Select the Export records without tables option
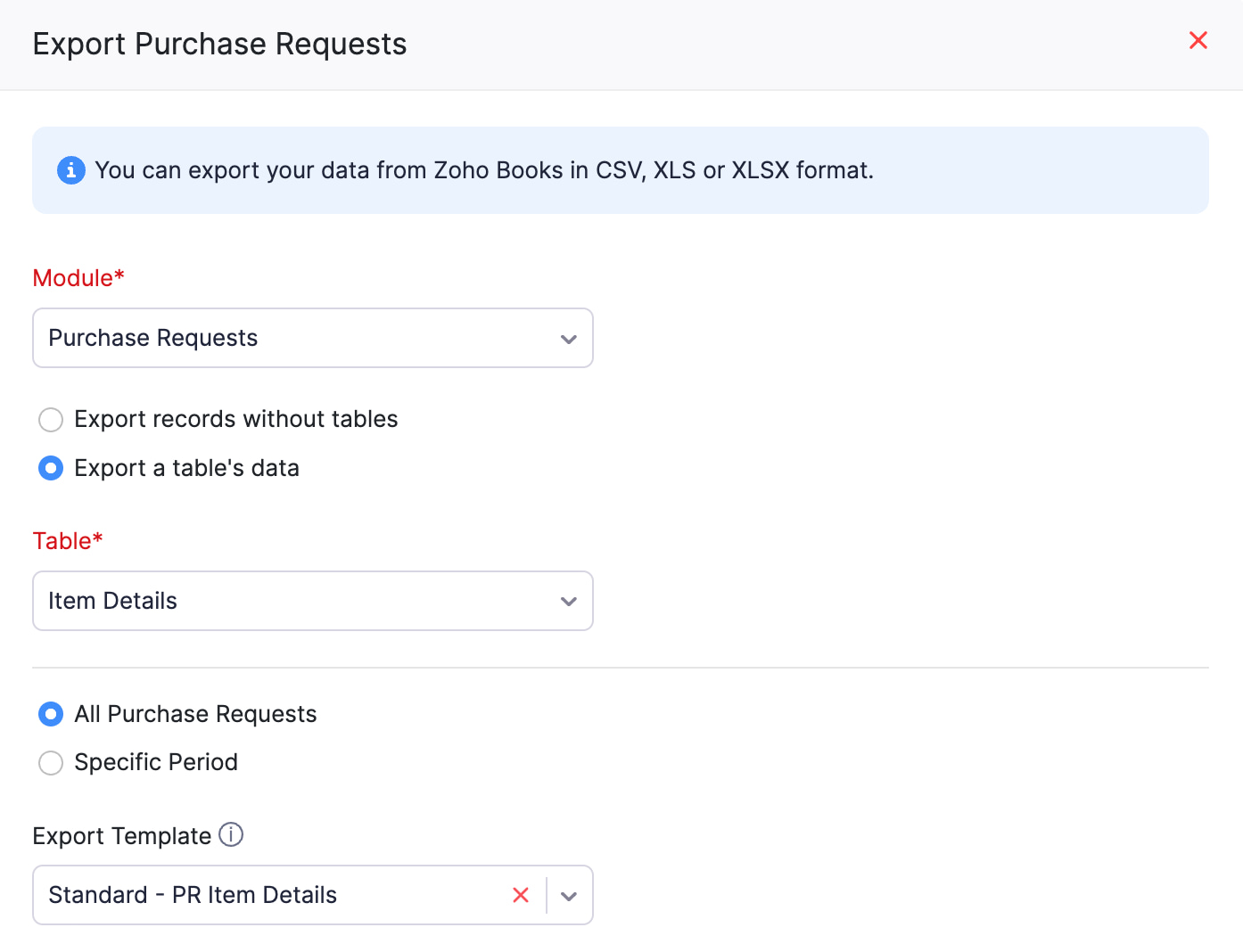This screenshot has width=1243, height=952. (51, 419)
